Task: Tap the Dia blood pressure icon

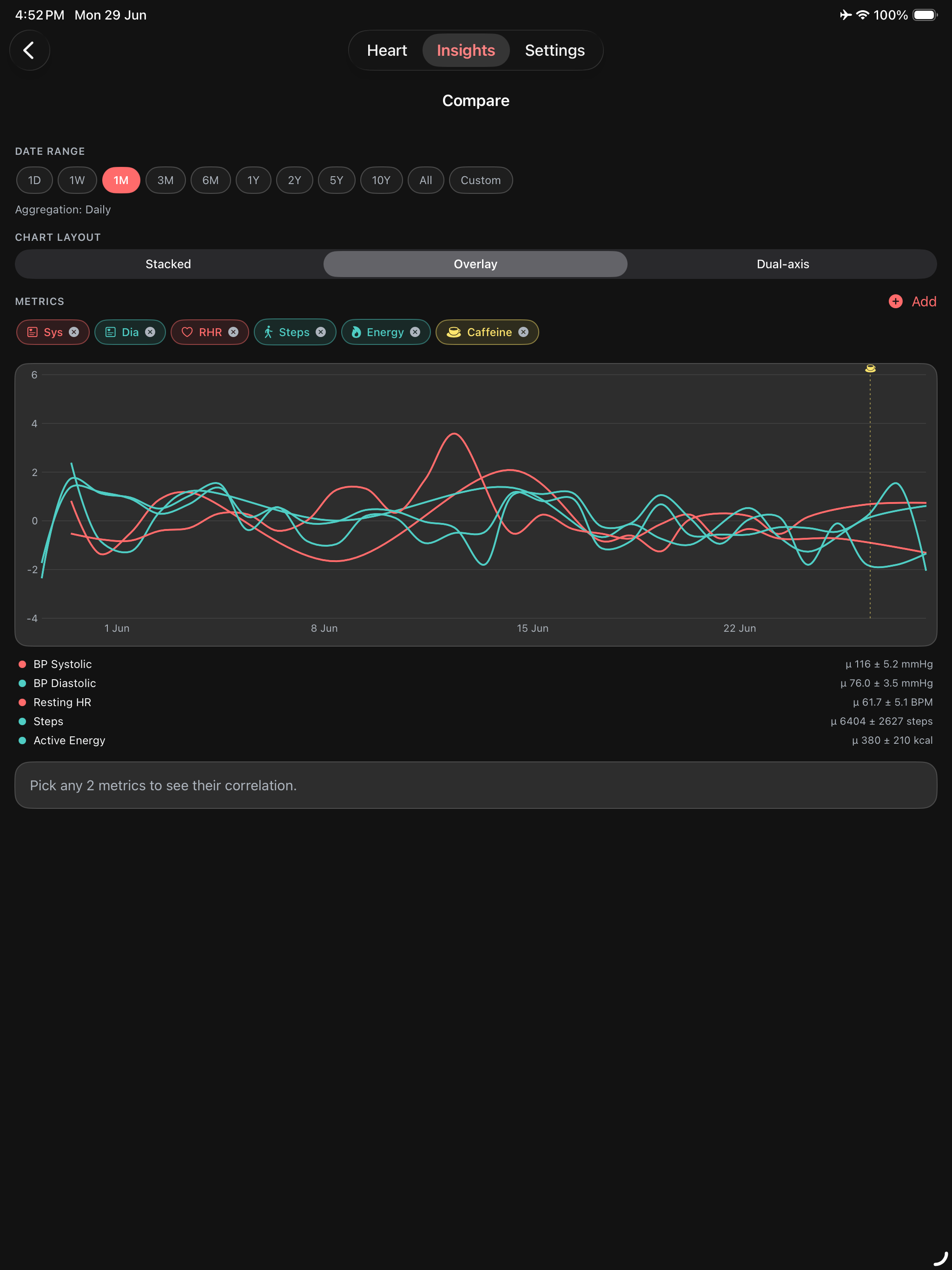Action: click(x=111, y=332)
